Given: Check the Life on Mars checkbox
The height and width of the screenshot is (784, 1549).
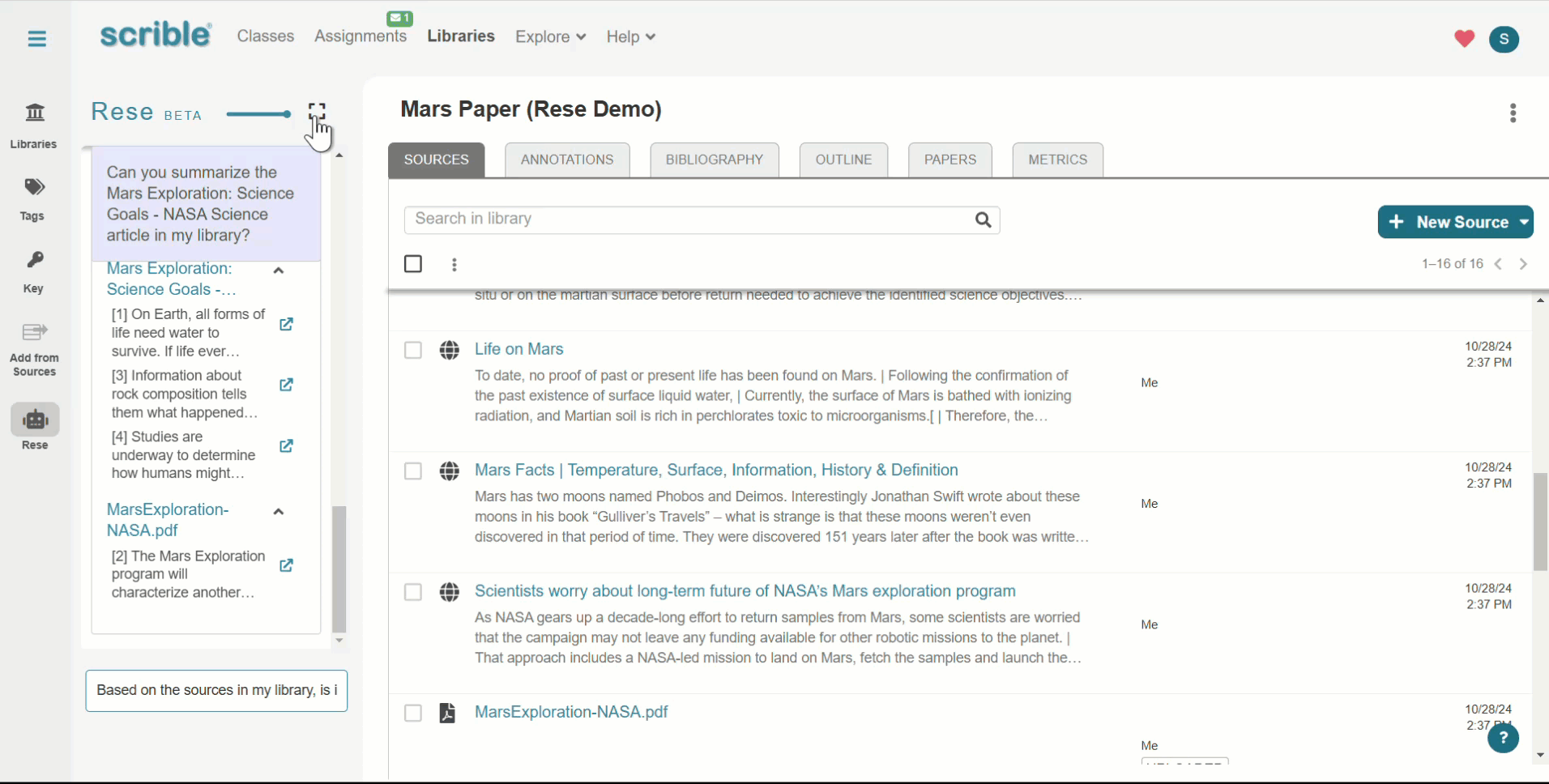Looking at the screenshot, I should [413, 350].
